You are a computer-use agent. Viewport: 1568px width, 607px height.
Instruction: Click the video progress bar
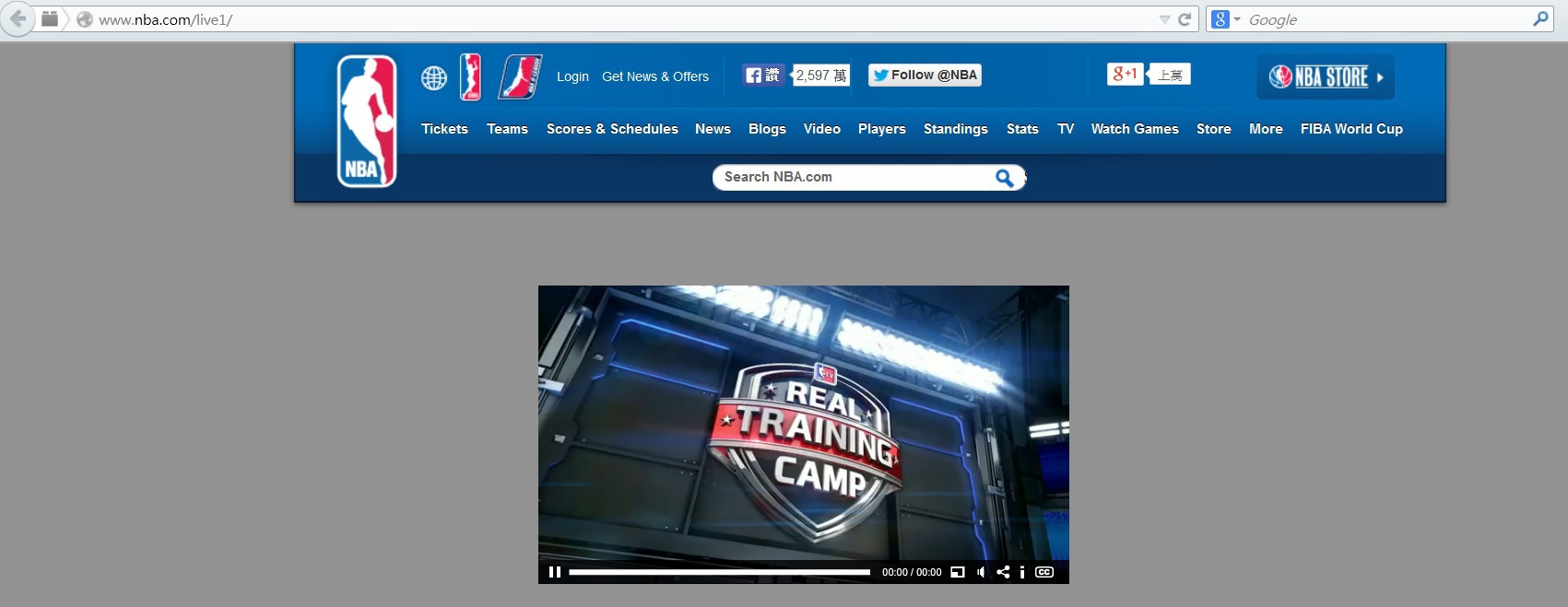pos(719,572)
